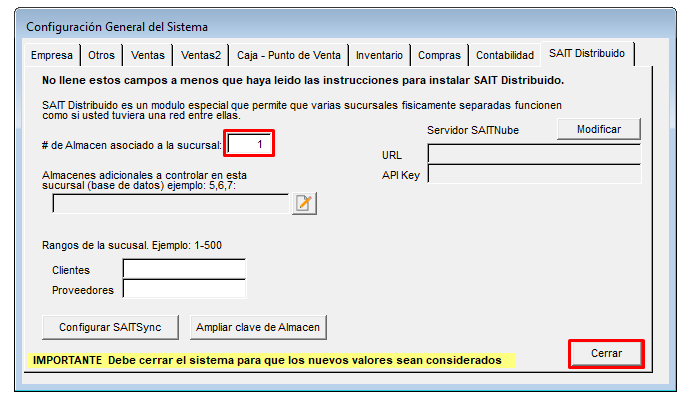Open the Contabilidad tab

click(505, 55)
